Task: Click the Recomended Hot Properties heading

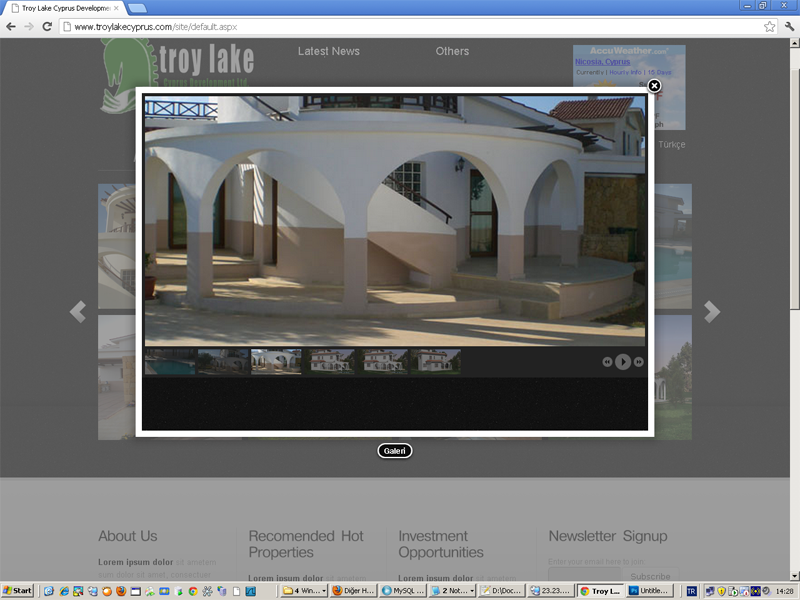Action: coord(306,544)
